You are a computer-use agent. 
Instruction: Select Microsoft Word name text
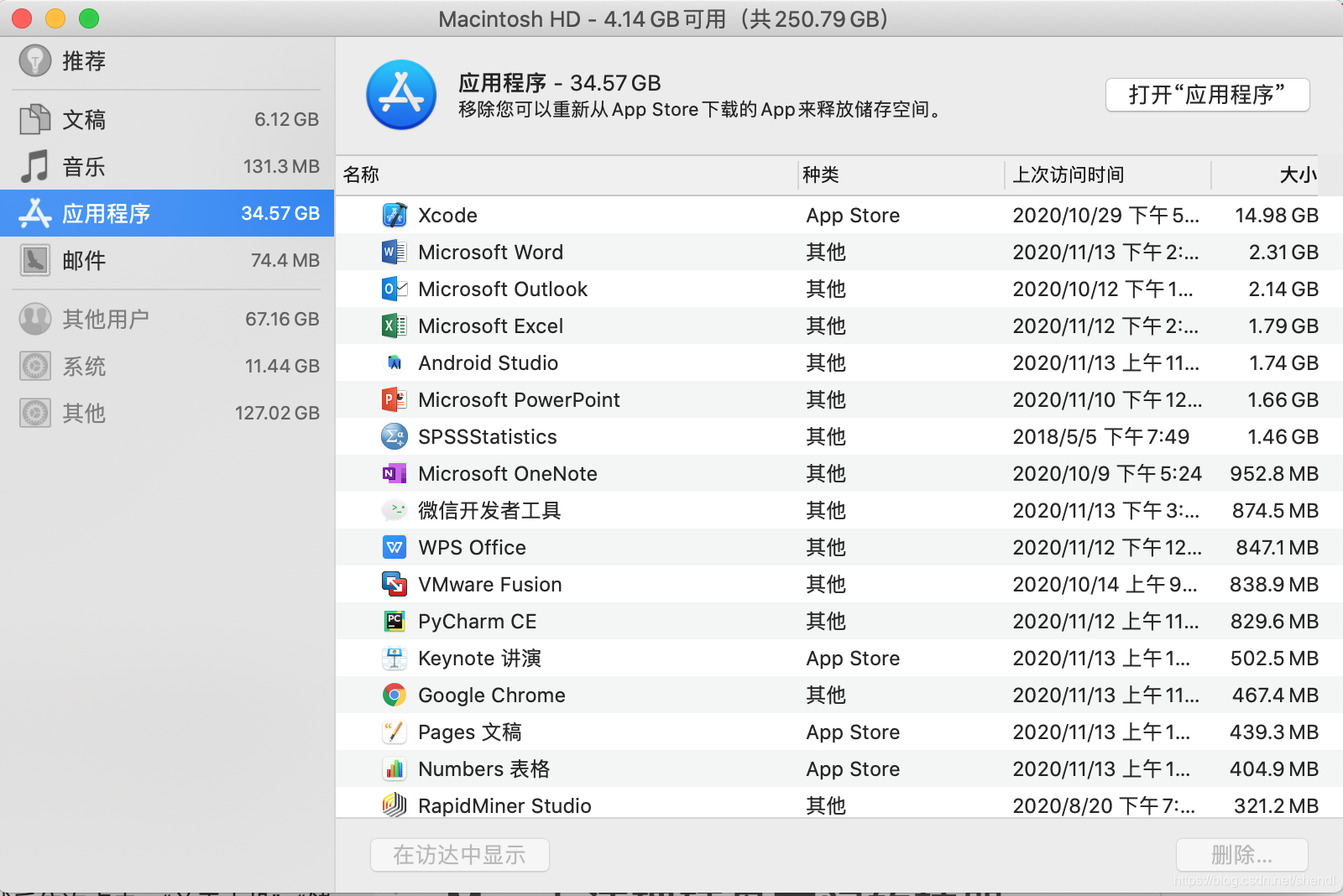pyautogui.click(x=490, y=253)
